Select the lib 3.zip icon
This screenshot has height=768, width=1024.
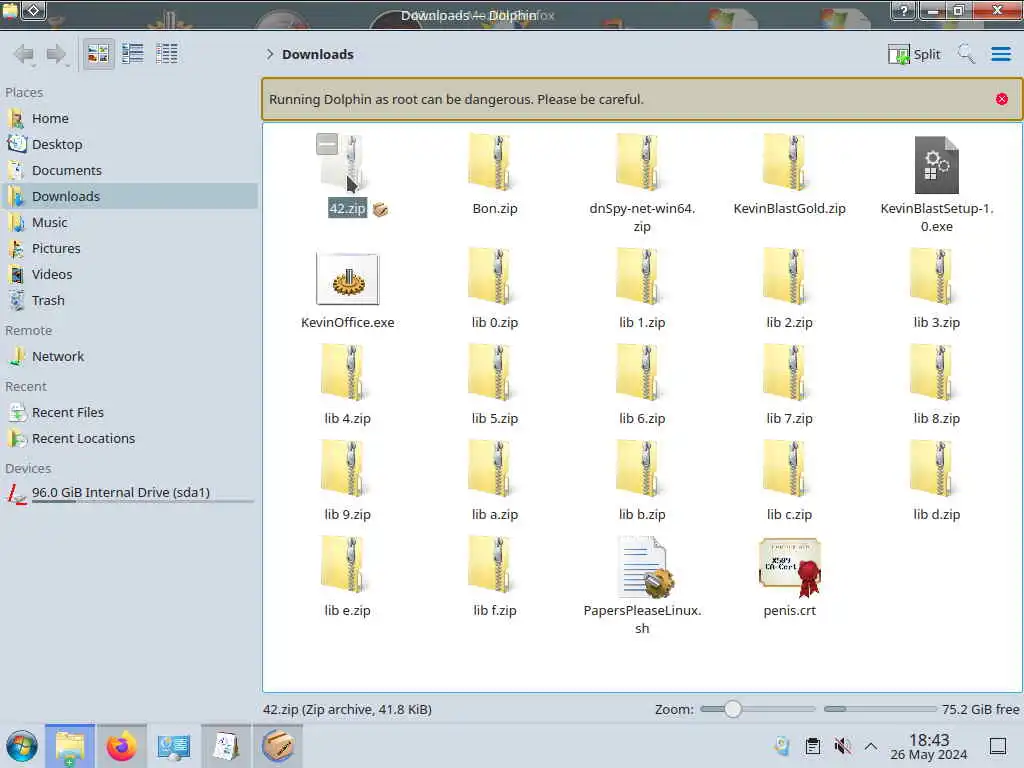click(x=936, y=277)
